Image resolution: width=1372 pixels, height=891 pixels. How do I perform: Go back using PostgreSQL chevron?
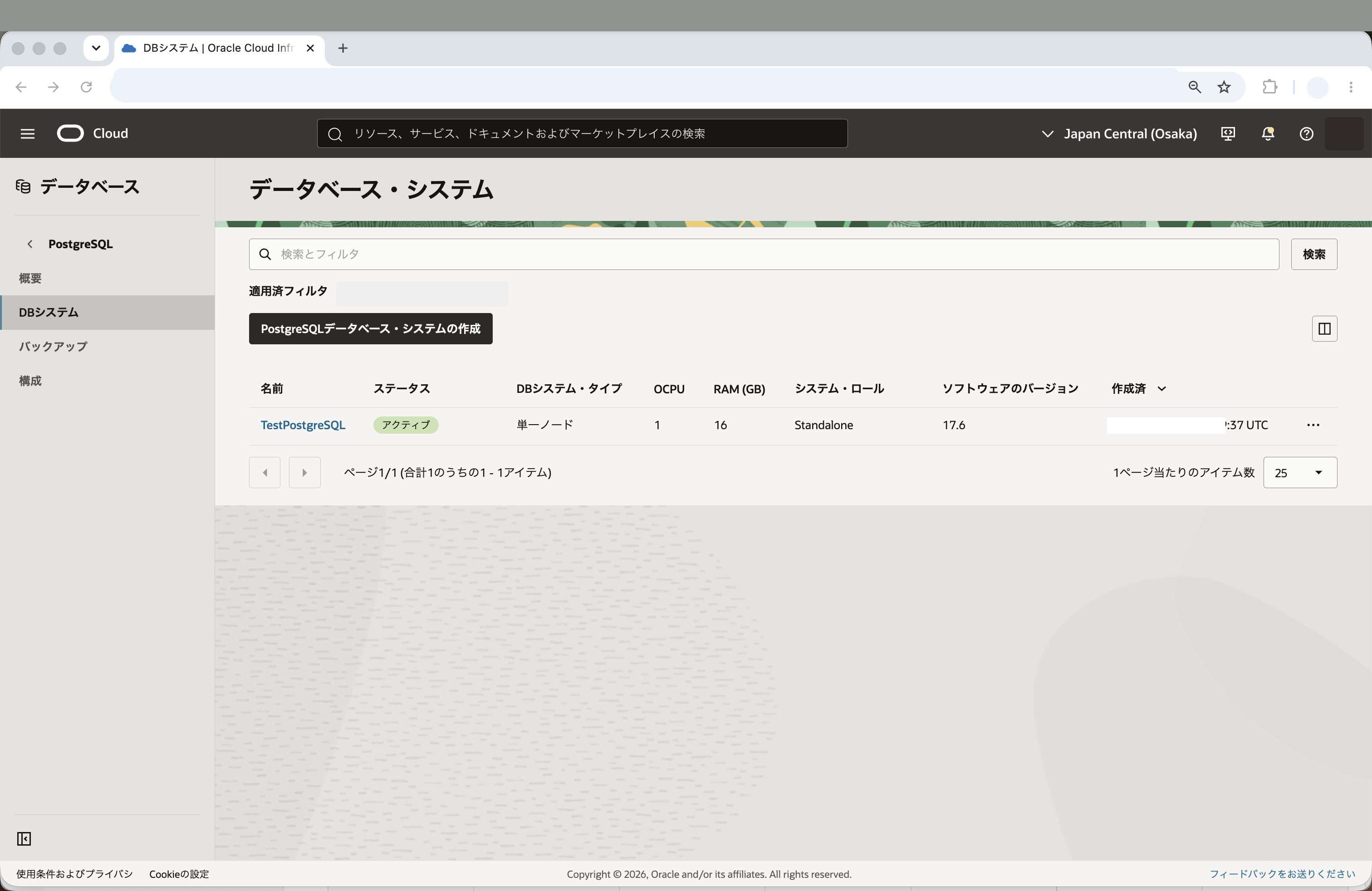(30, 244)
